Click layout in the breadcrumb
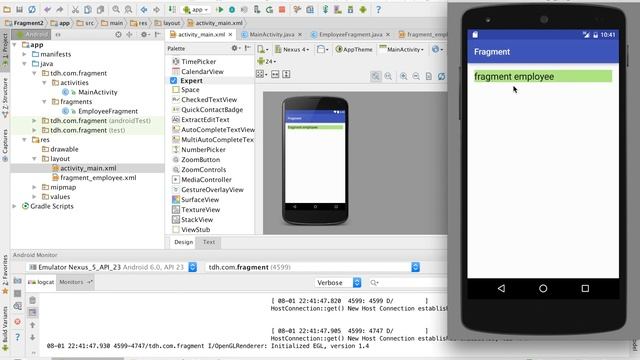 tap(168, 23)
